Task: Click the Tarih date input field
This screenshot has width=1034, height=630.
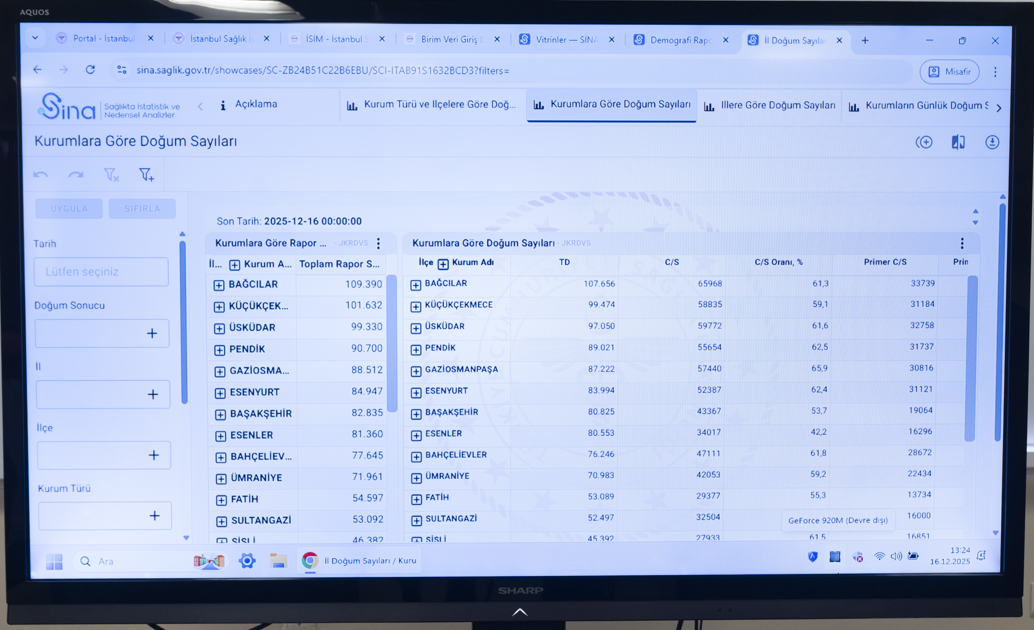Action: click(x=101, y=271)
